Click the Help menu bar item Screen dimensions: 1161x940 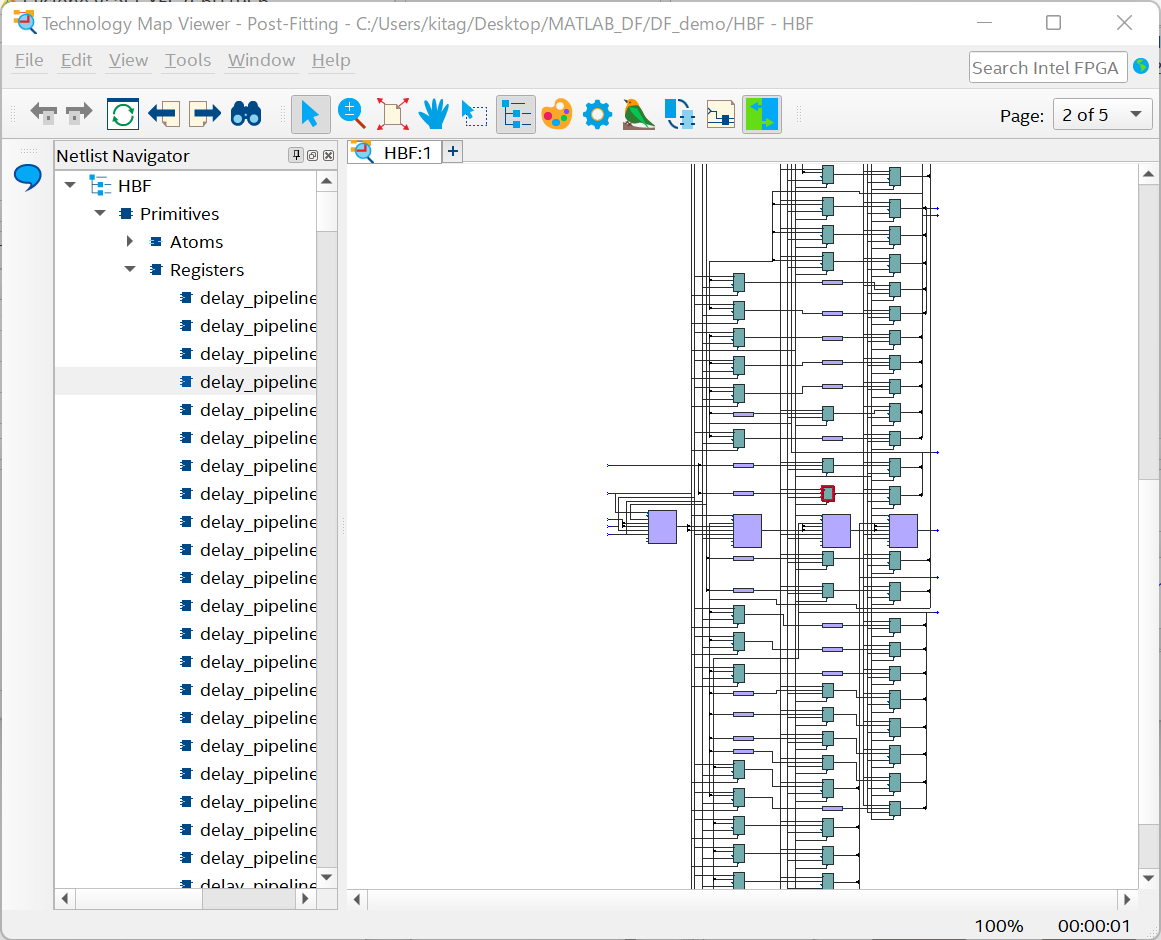(x=331, y=60)
